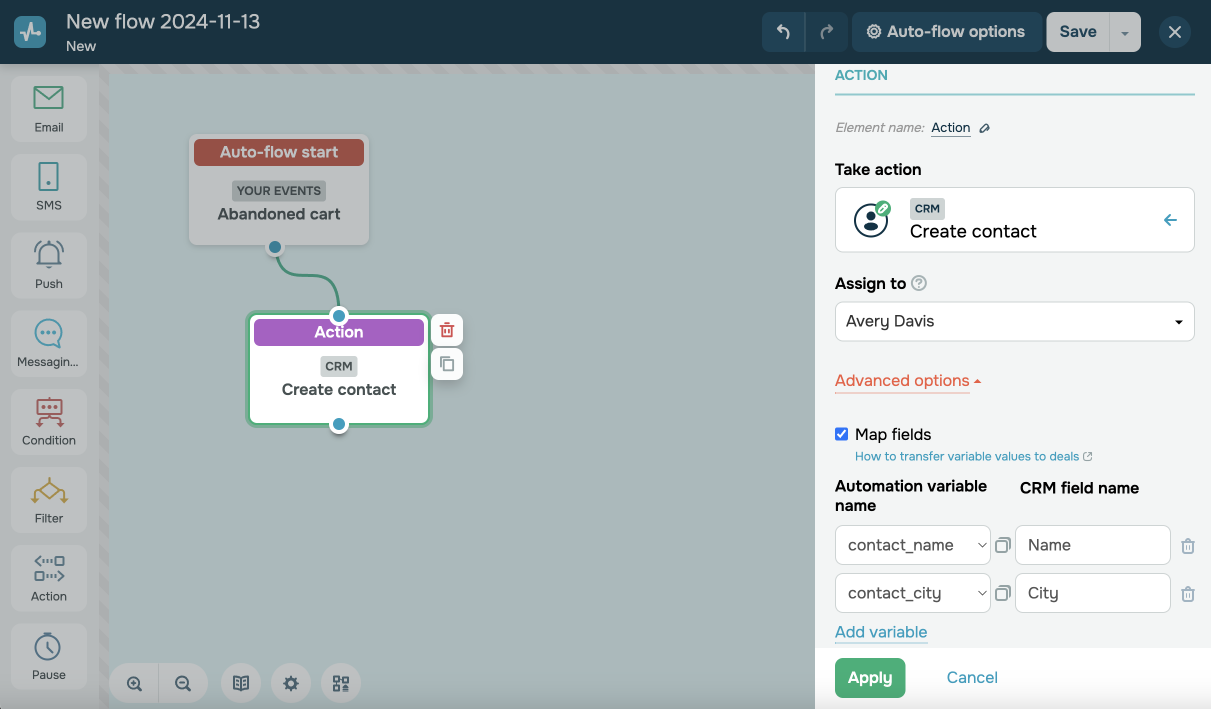Screen dimensions: 1211x709
Task: Close the flow editor
Action: (1175, 32)
